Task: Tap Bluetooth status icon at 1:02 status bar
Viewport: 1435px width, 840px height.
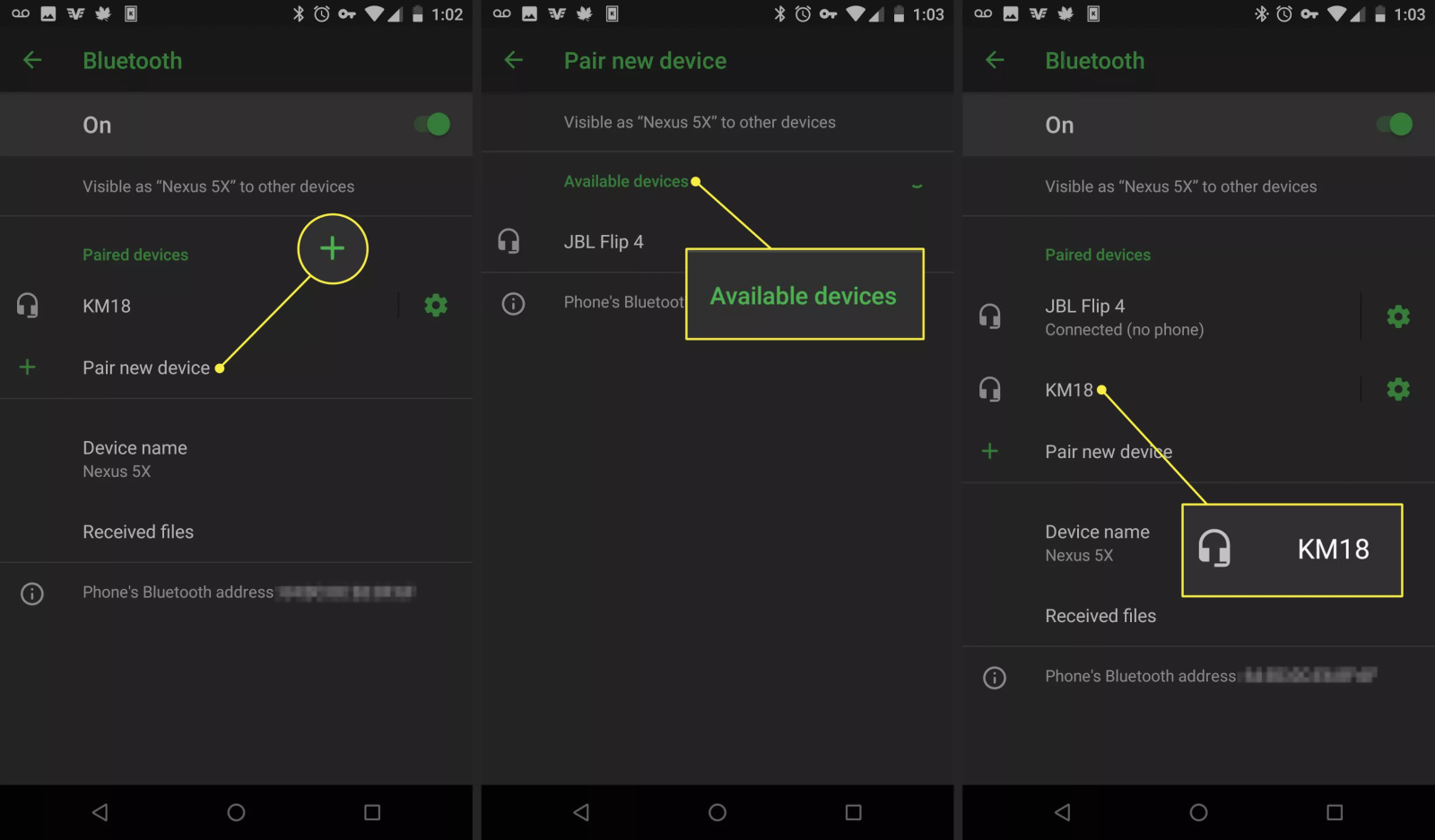Action: [x=299, y=14]
